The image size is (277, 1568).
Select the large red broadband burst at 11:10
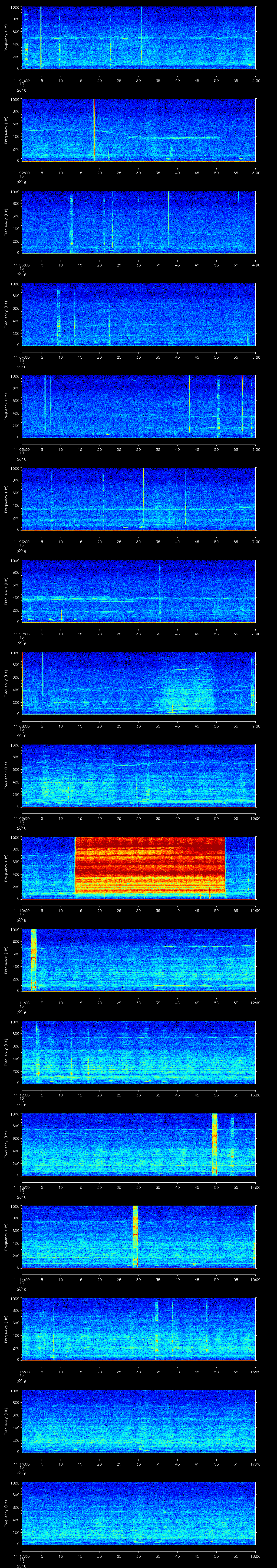pos(150,865)
